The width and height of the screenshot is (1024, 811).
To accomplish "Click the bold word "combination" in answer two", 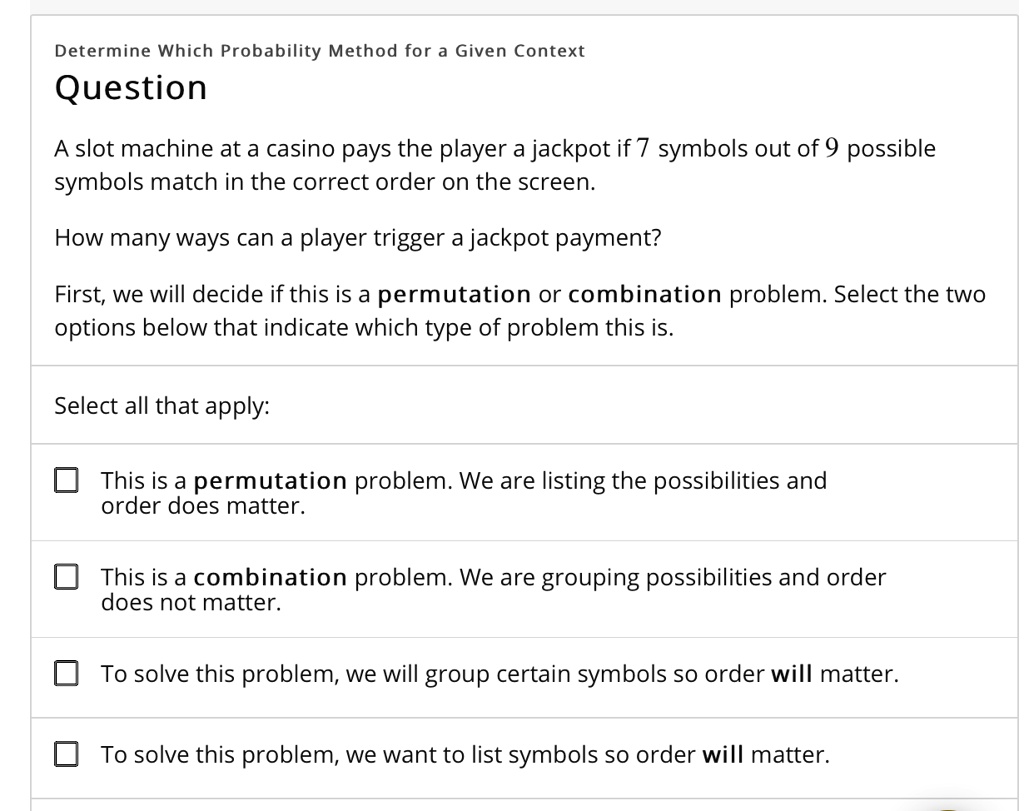I will click(x=268, y=577).
